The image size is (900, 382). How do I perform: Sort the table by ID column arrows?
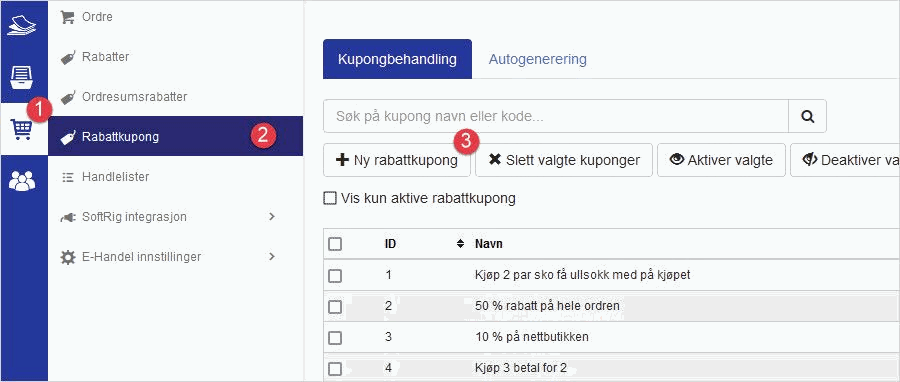click(x=460, y=244)
